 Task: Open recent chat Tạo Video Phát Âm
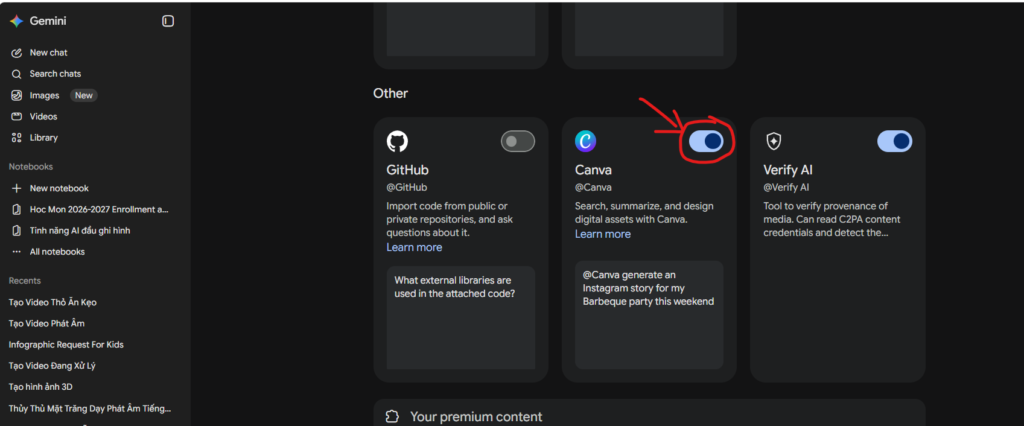click(x=46, y=323)
